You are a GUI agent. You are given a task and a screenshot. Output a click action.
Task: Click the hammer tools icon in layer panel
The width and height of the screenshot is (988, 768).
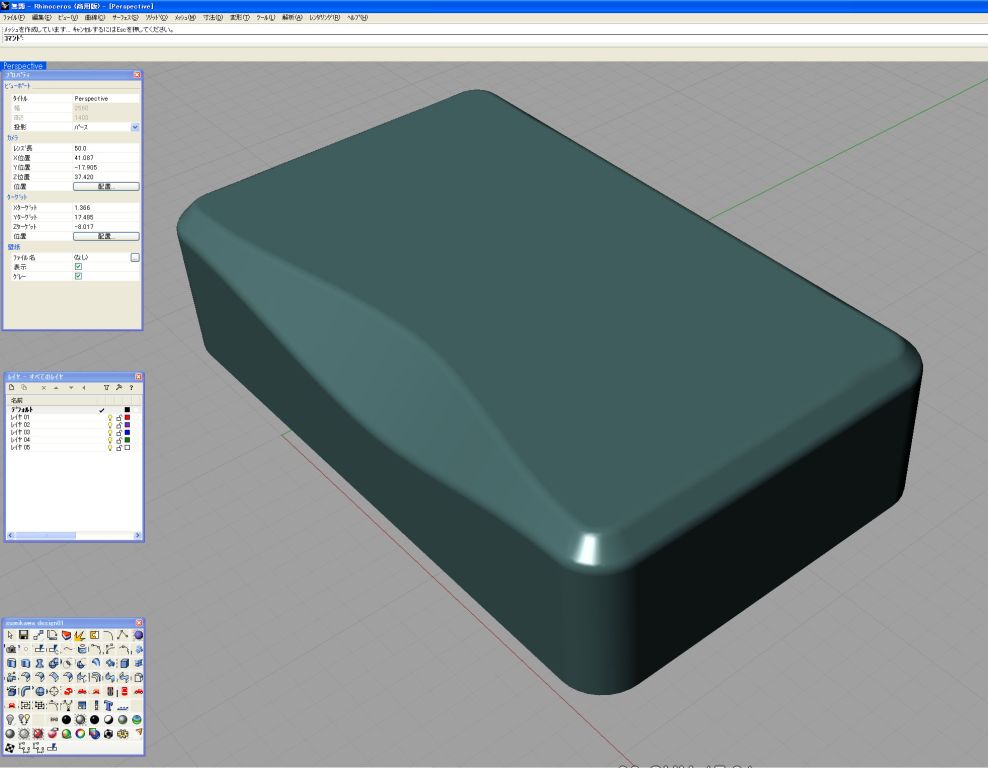119,387
